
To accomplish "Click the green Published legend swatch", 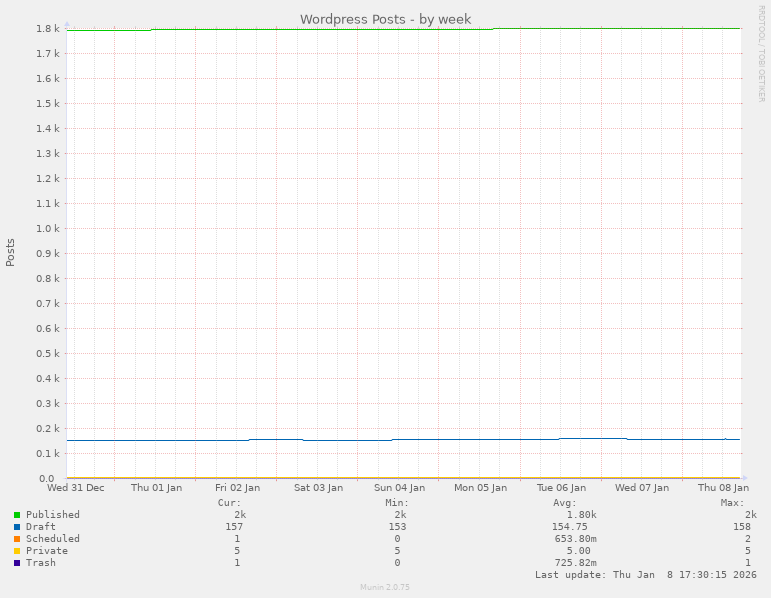I will click(17, 515).
